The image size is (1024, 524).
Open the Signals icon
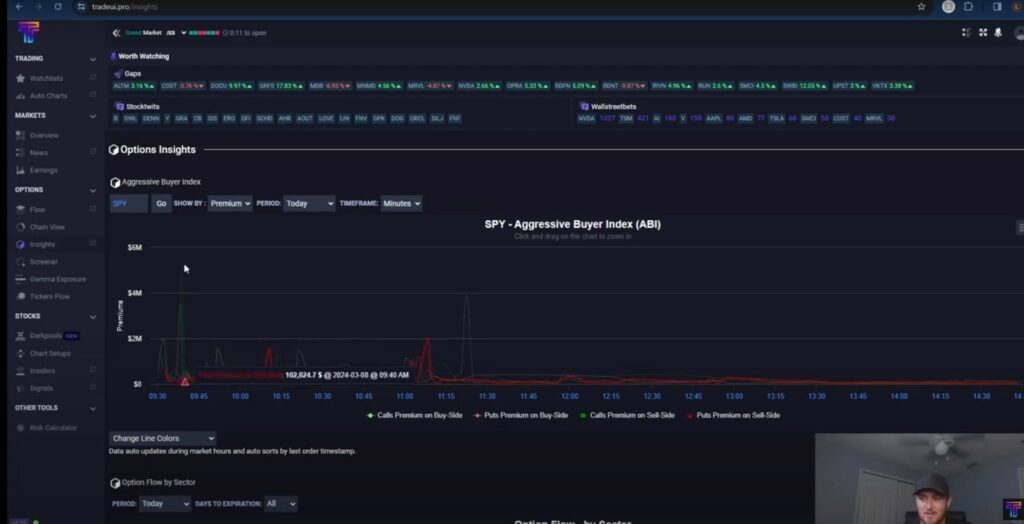(20, 388)
